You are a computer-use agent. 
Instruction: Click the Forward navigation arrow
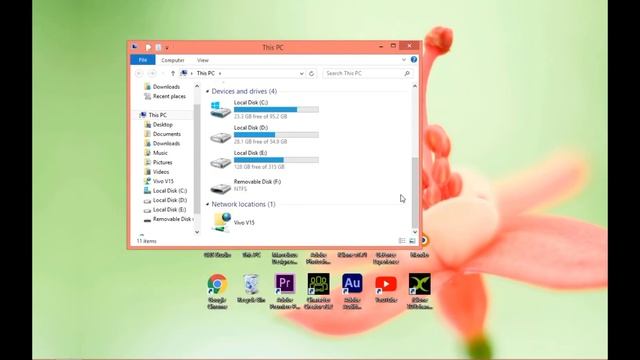point(152,73)
